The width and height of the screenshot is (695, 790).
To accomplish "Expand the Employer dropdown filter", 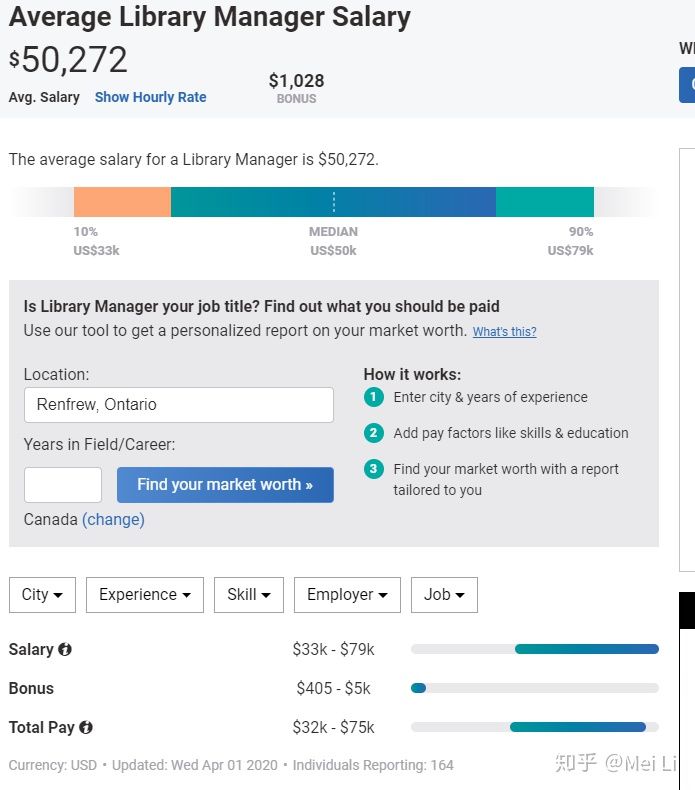I will coord(347,595).
